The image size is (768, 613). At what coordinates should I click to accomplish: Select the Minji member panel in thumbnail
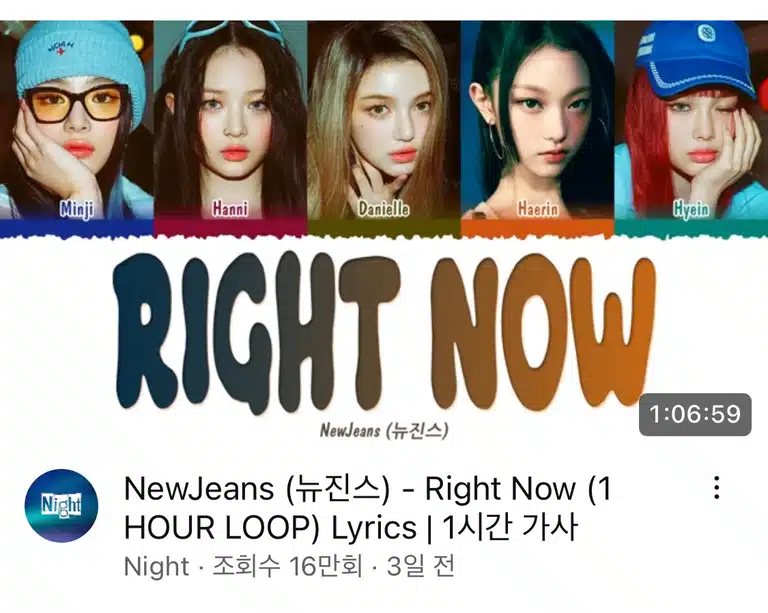click(77, 120)
